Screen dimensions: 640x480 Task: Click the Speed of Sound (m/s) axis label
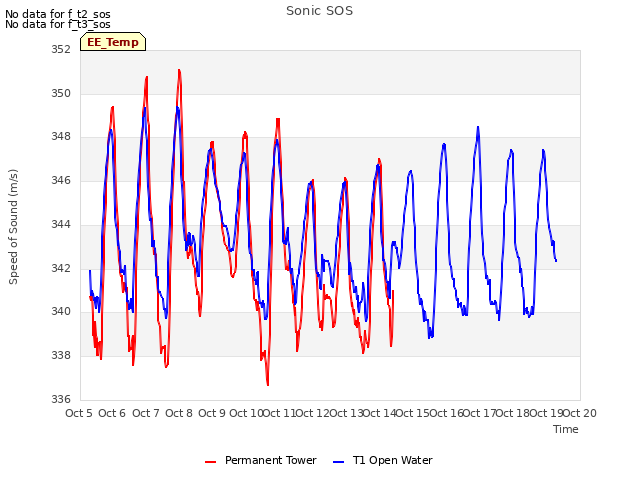(x=13, y=227)
